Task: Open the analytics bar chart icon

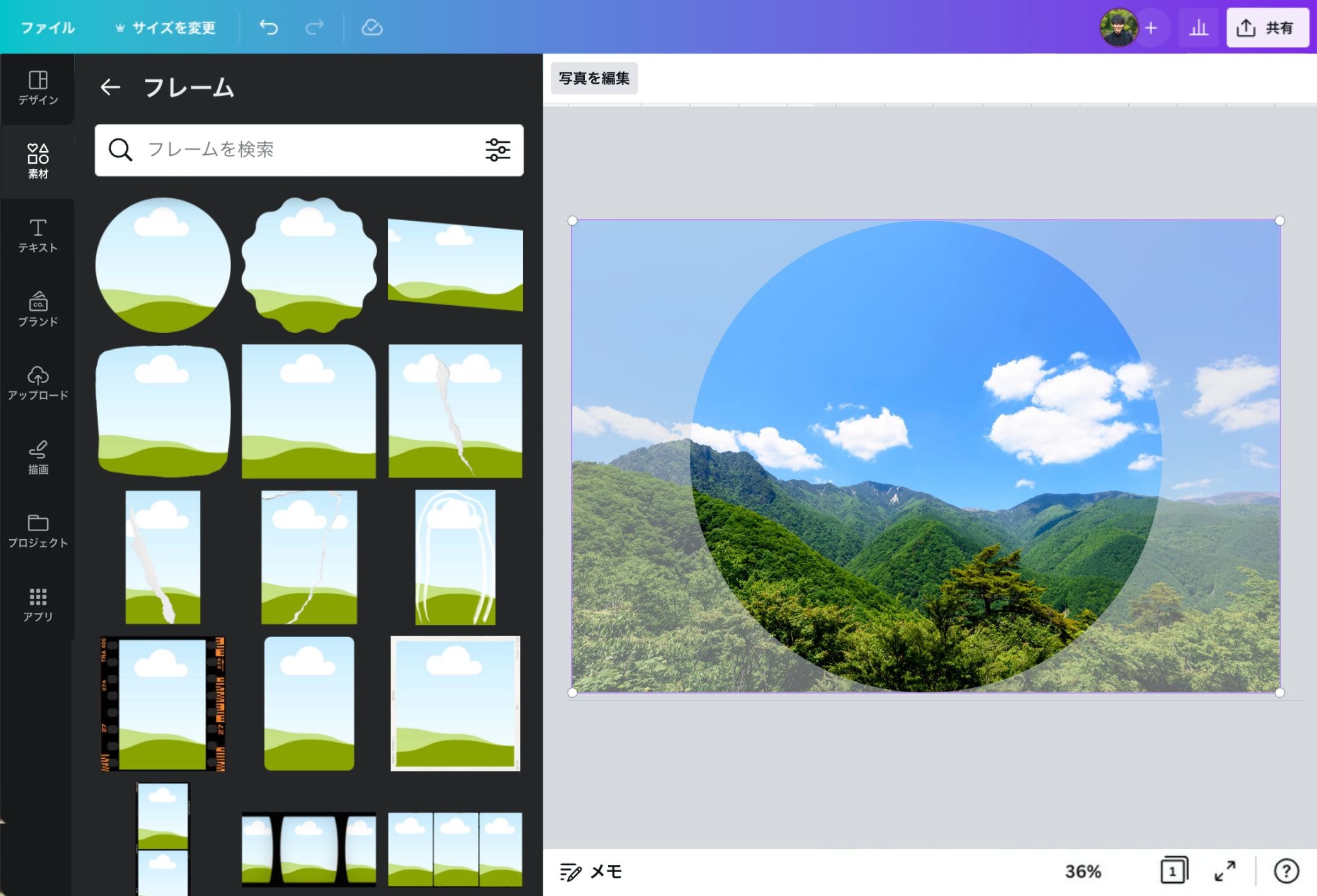Action: tap(1198, 28)
